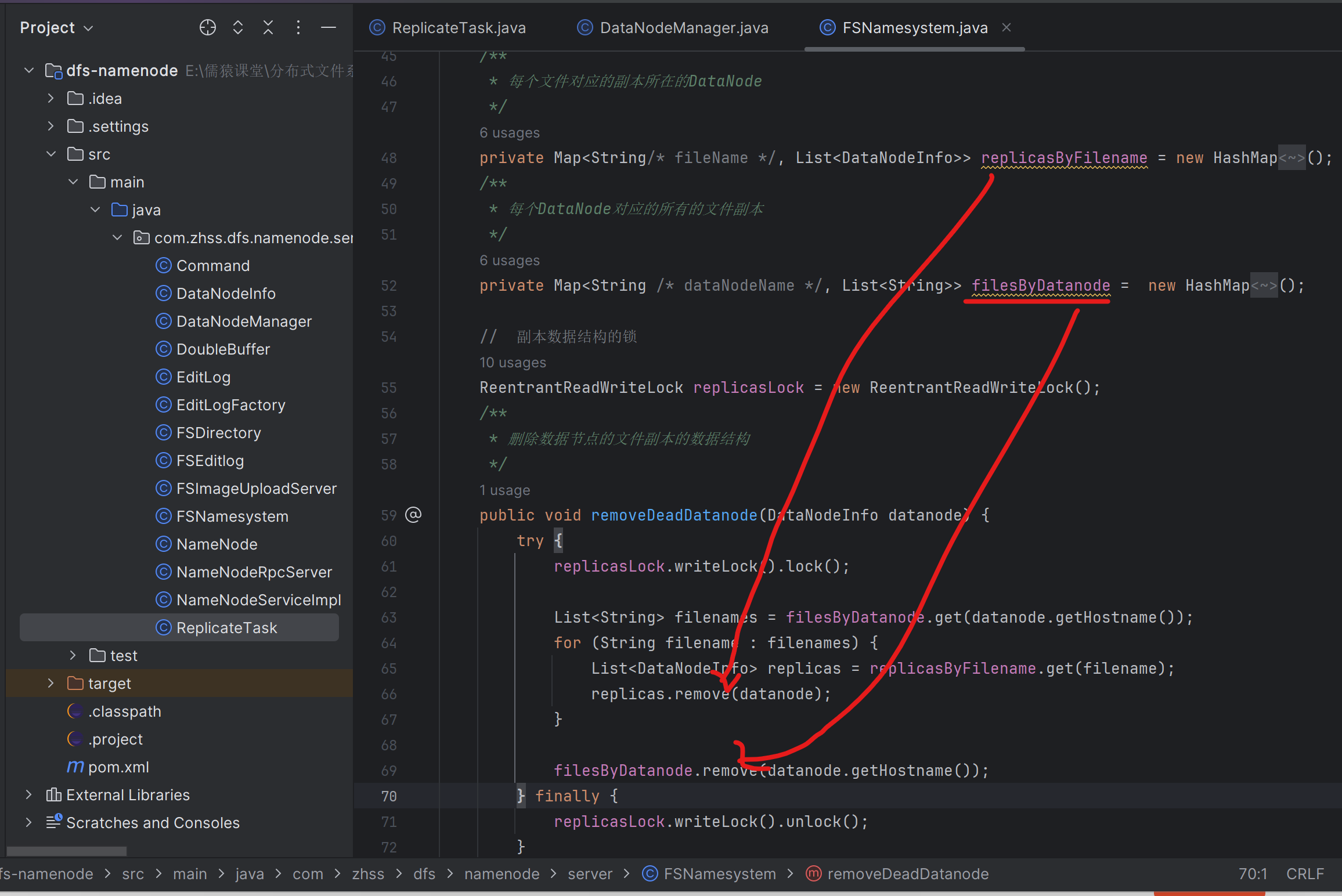1342x896 pixels.
Task: Expand Scratches and Consoles node
Action: click(28, 822)
